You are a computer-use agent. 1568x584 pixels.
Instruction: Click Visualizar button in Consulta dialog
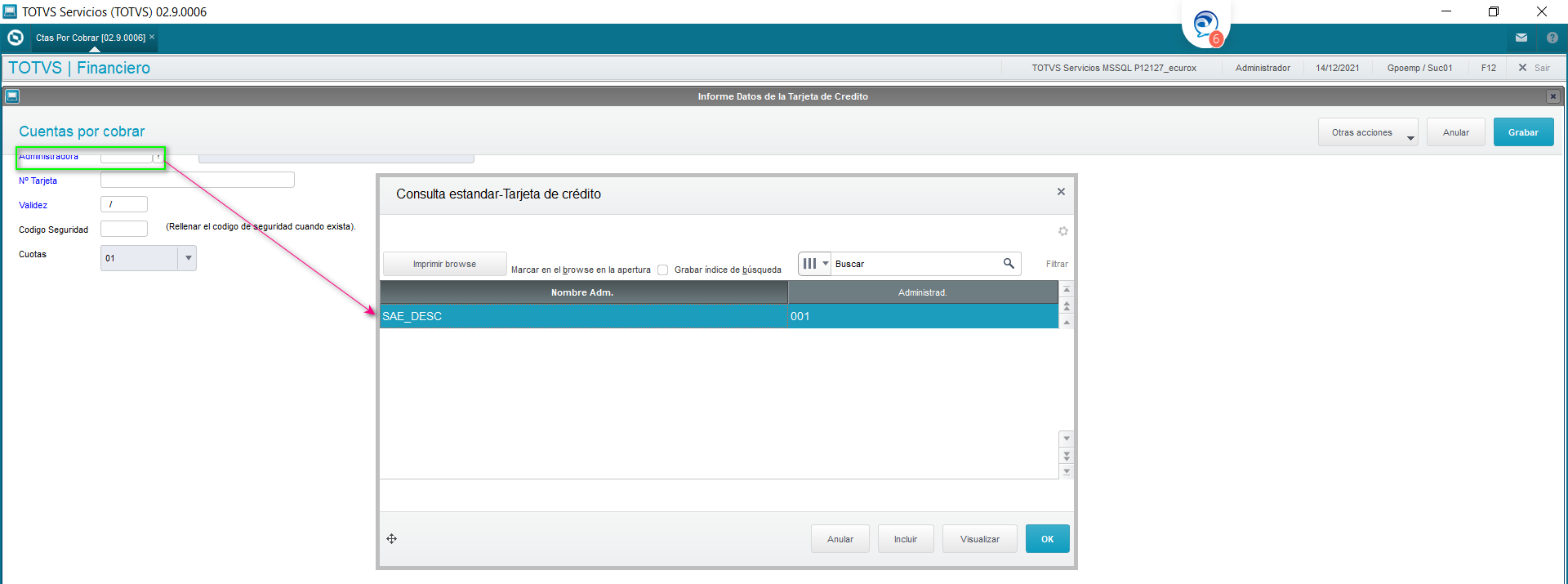point(980,539)
